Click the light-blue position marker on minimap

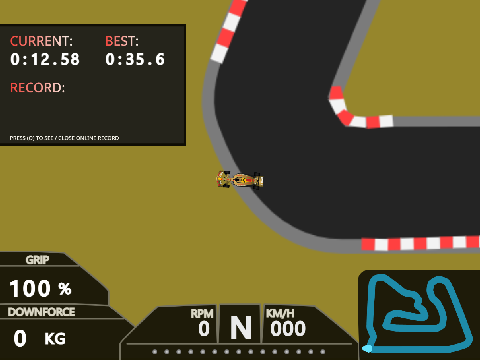pyautogui.click(x=367, y=349)
